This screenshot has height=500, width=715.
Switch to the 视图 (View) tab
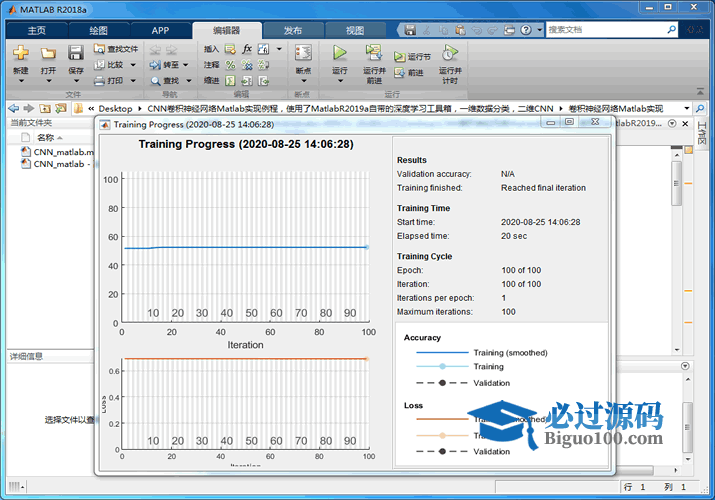355,31
